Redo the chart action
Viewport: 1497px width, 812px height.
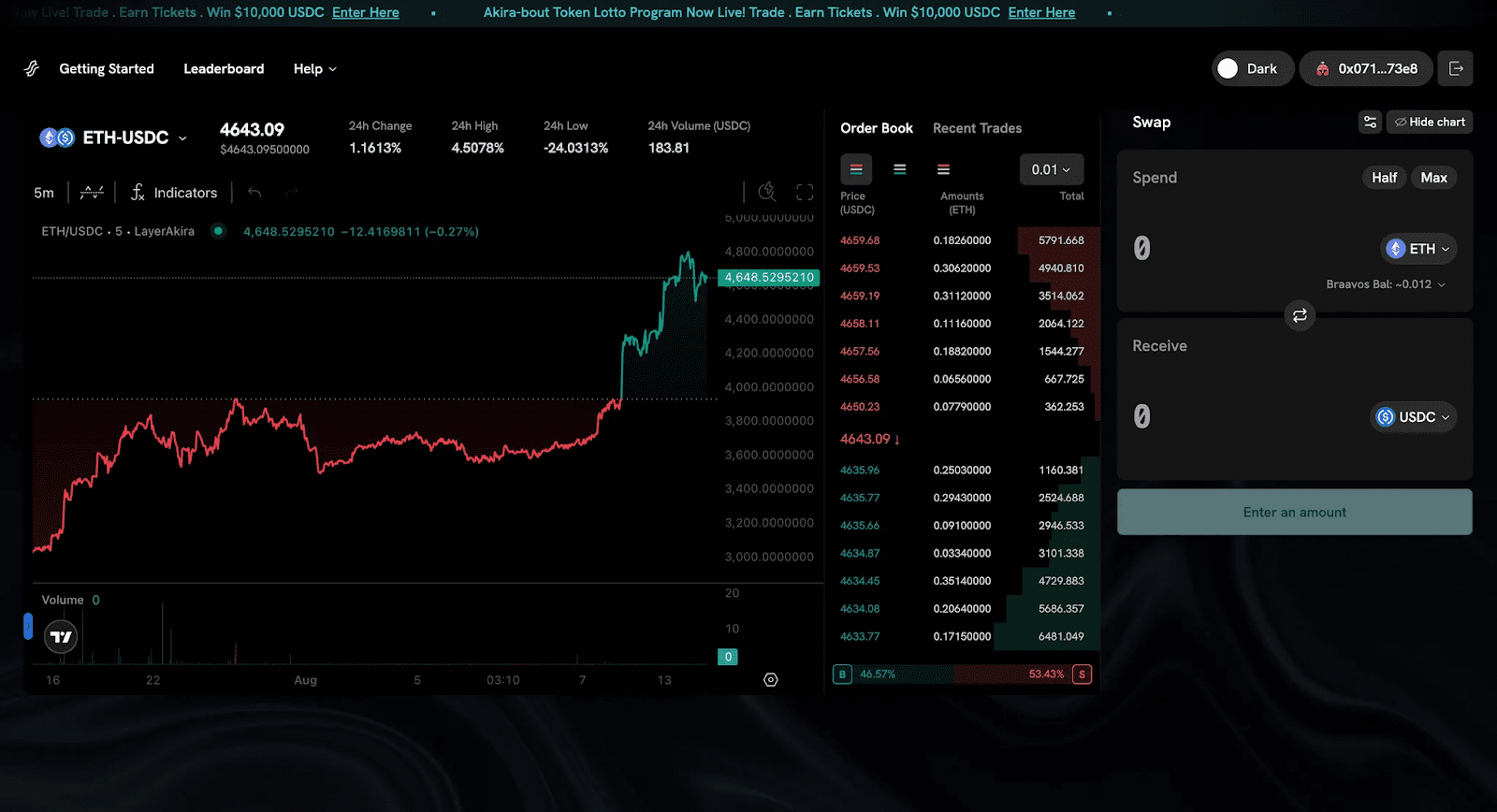[x=292, y=193]
